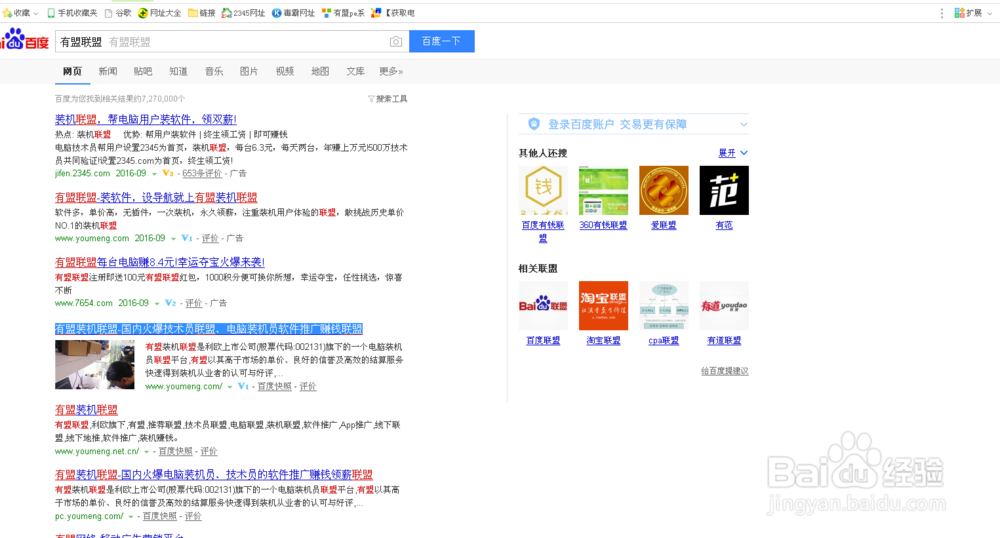Open the short 有盟装机联盟 result title

point(86,410)
